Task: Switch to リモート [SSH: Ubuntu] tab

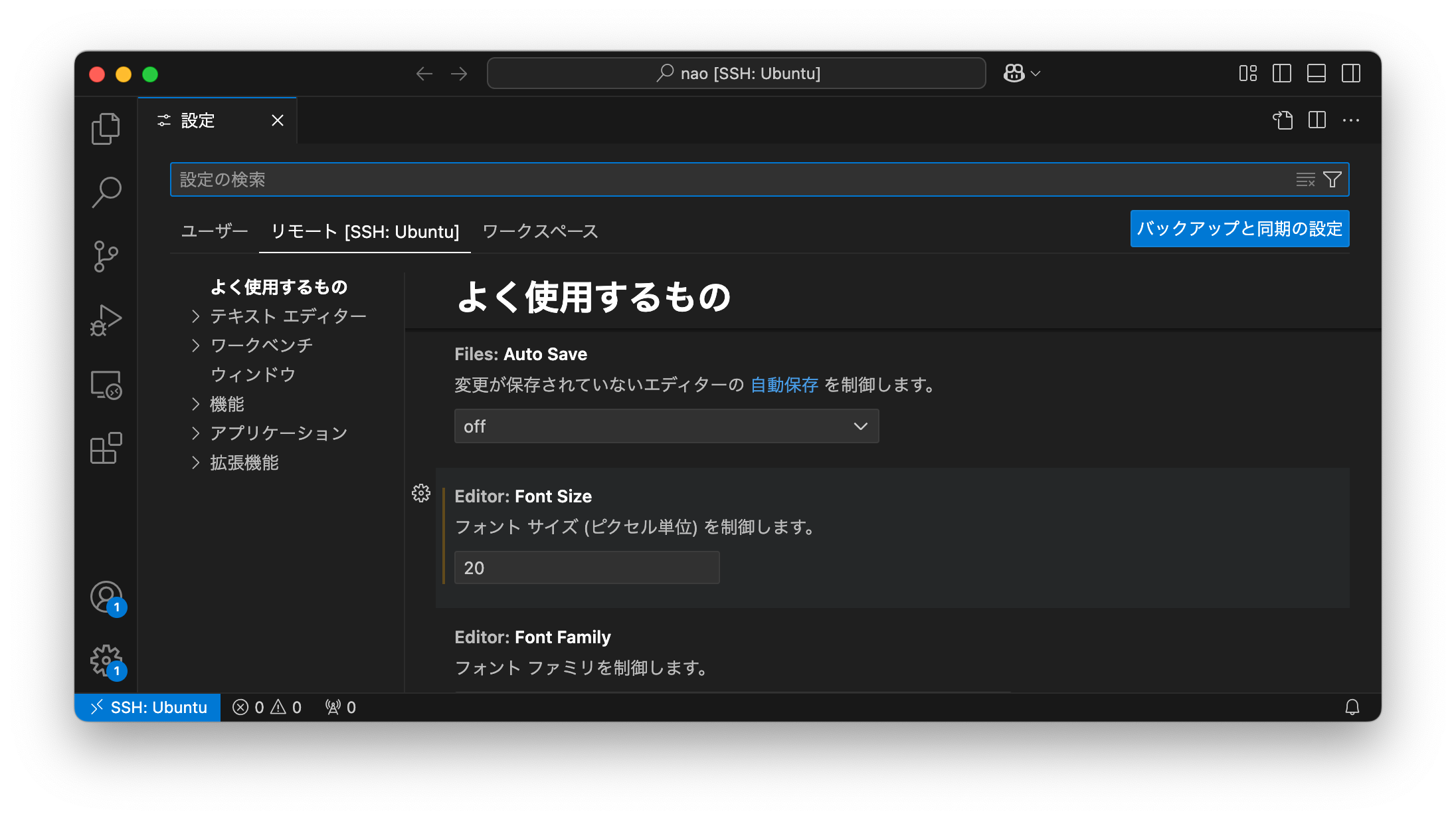Action: coord(365,231)
